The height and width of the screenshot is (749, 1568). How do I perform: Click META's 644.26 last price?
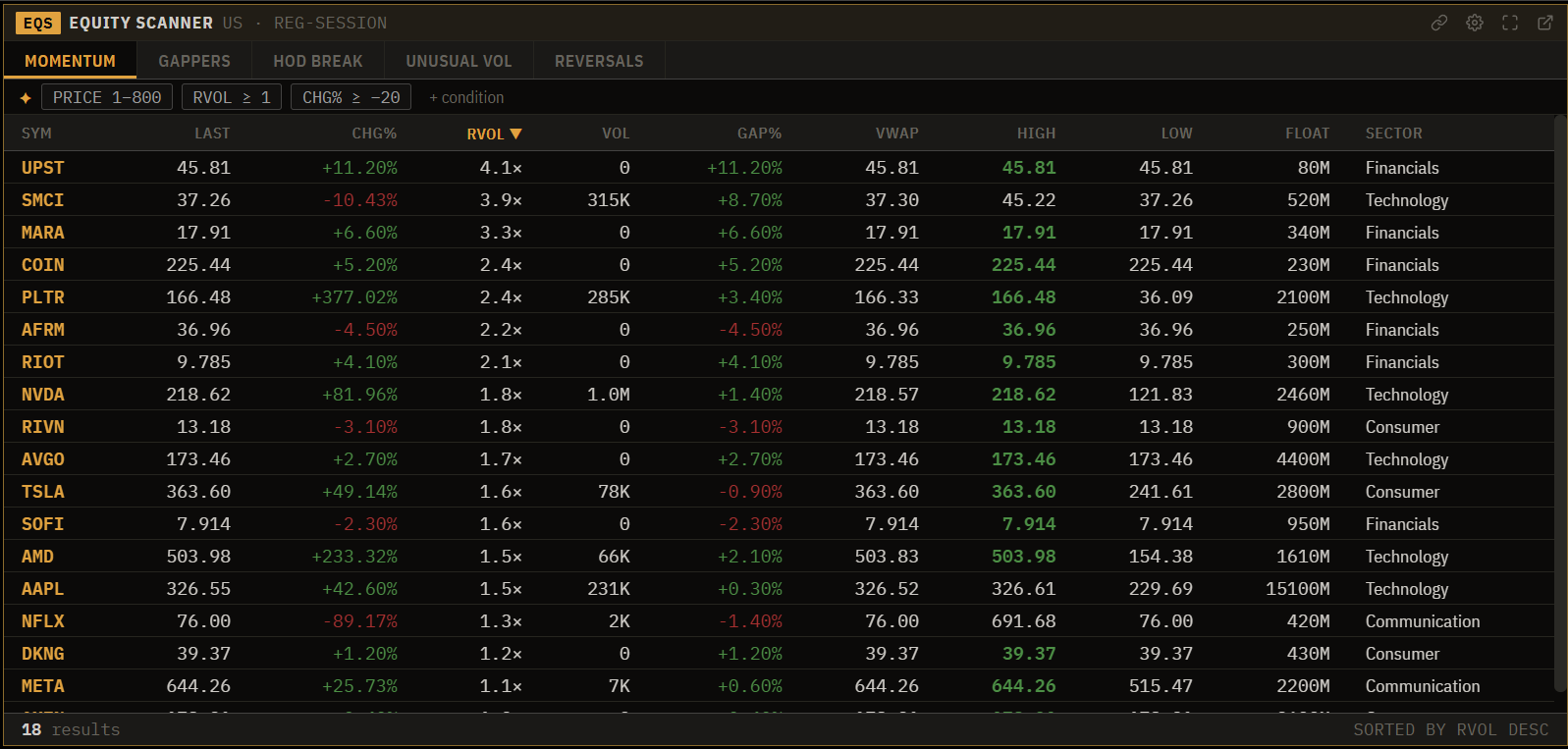coord(198,686)
